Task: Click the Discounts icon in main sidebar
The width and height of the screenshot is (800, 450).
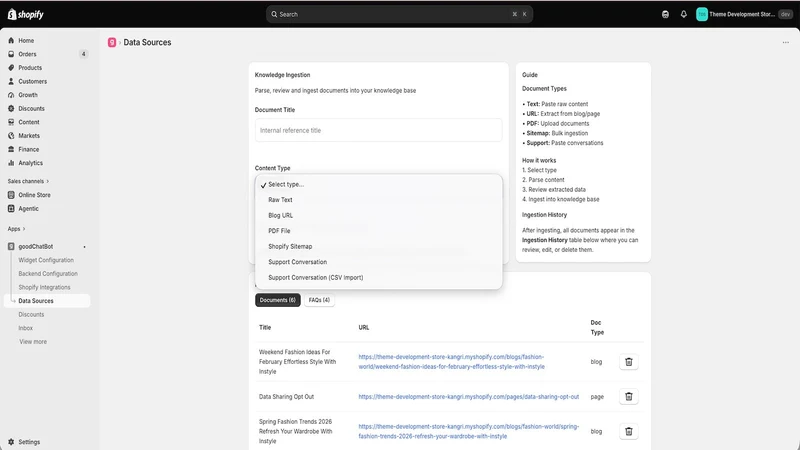Action: pos(11,109)
